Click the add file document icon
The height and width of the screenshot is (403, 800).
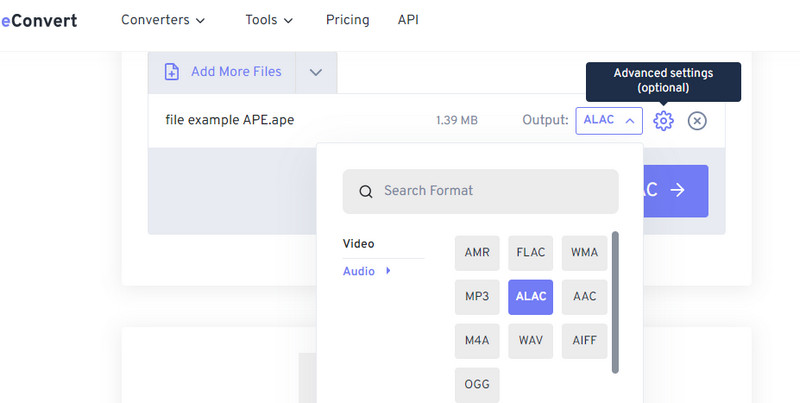point(172,72)
